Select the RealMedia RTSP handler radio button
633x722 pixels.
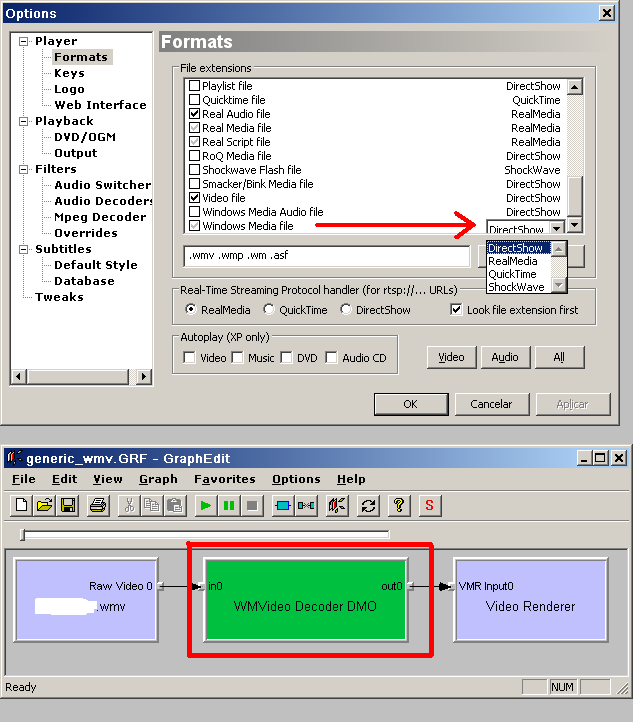191,309
